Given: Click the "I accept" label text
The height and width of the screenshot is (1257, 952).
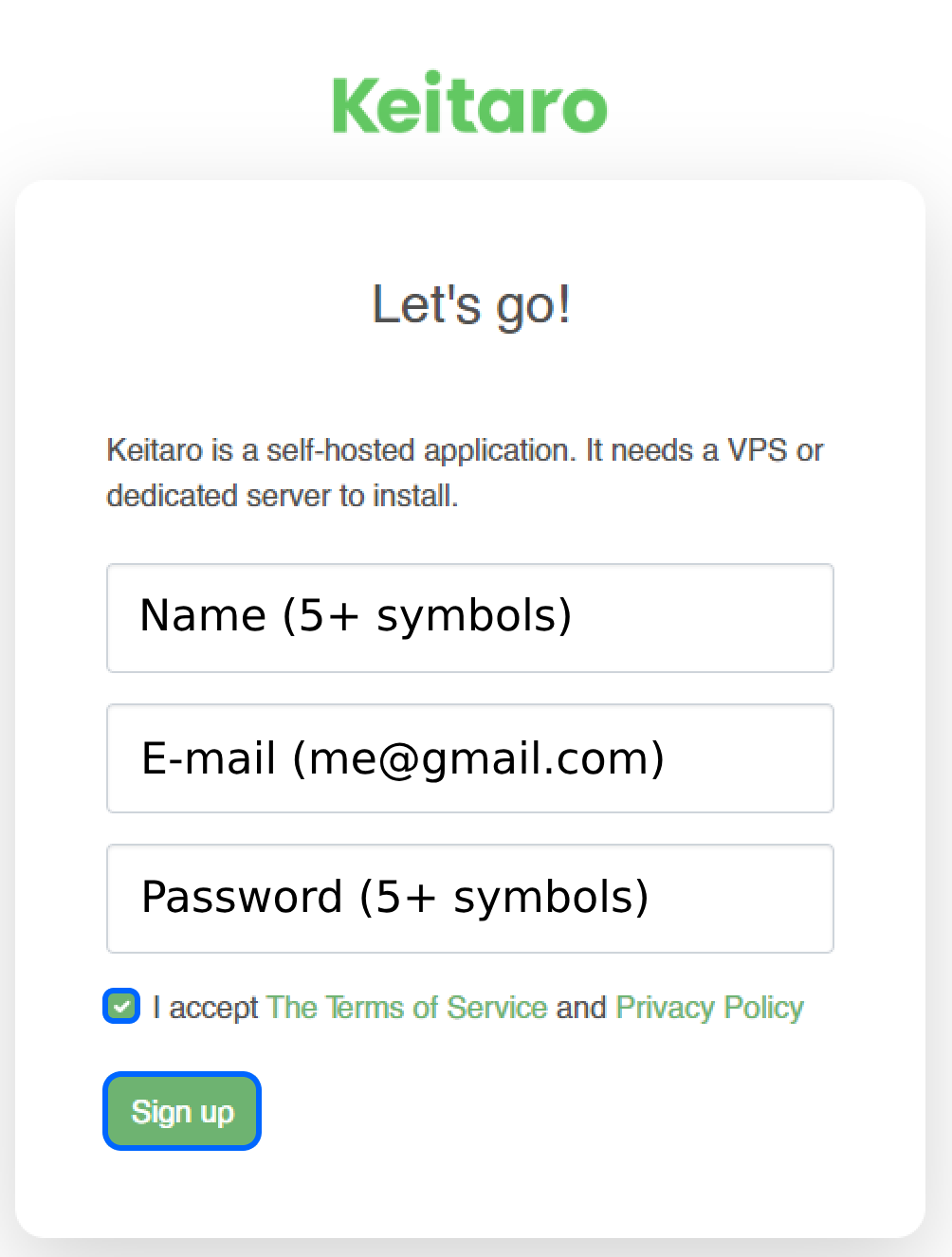Looking at the screenshot, I should pyautogui.click(x=206, y=1007).
